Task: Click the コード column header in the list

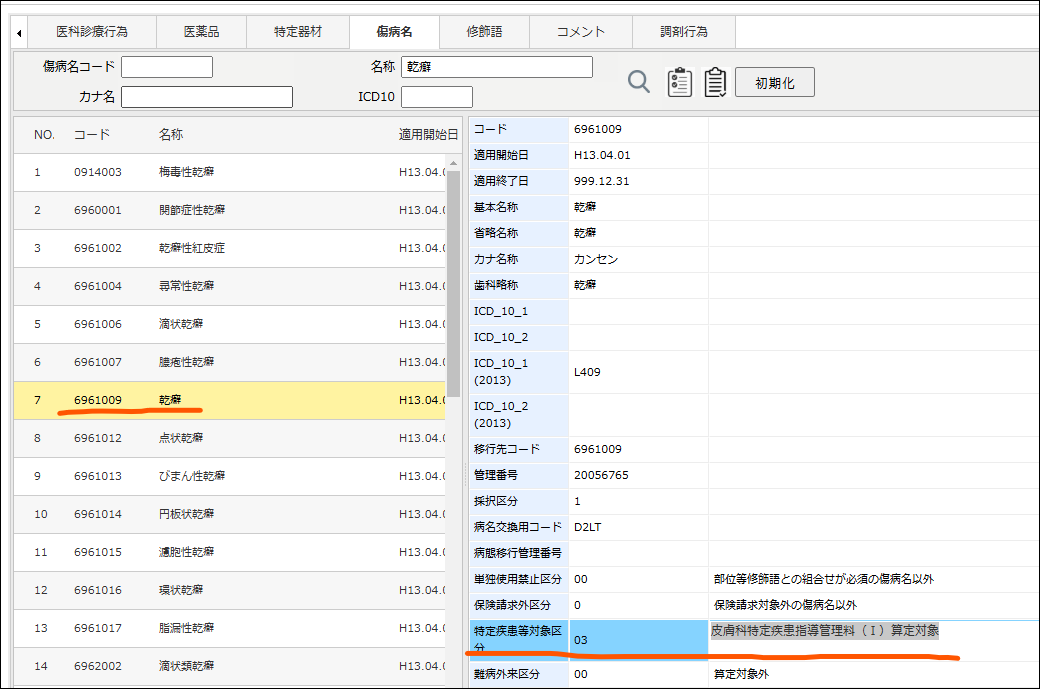Action: [92, 135]
